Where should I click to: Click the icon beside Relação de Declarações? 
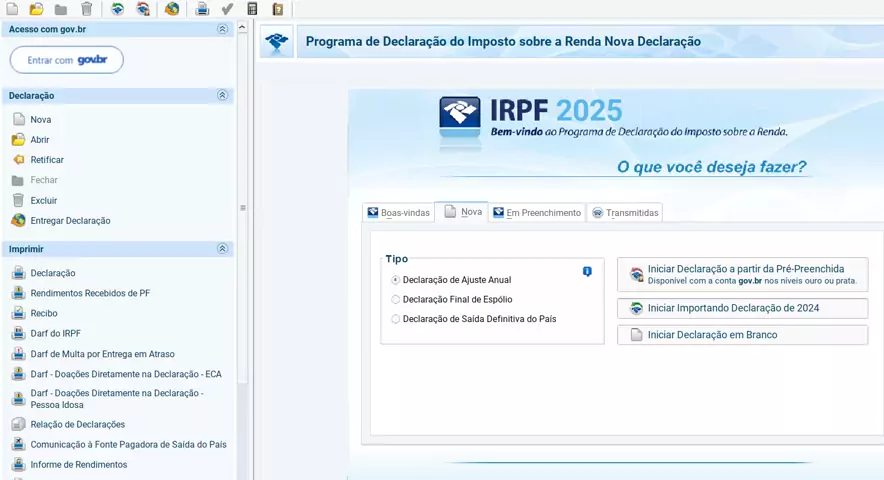[x=19, y=424]
